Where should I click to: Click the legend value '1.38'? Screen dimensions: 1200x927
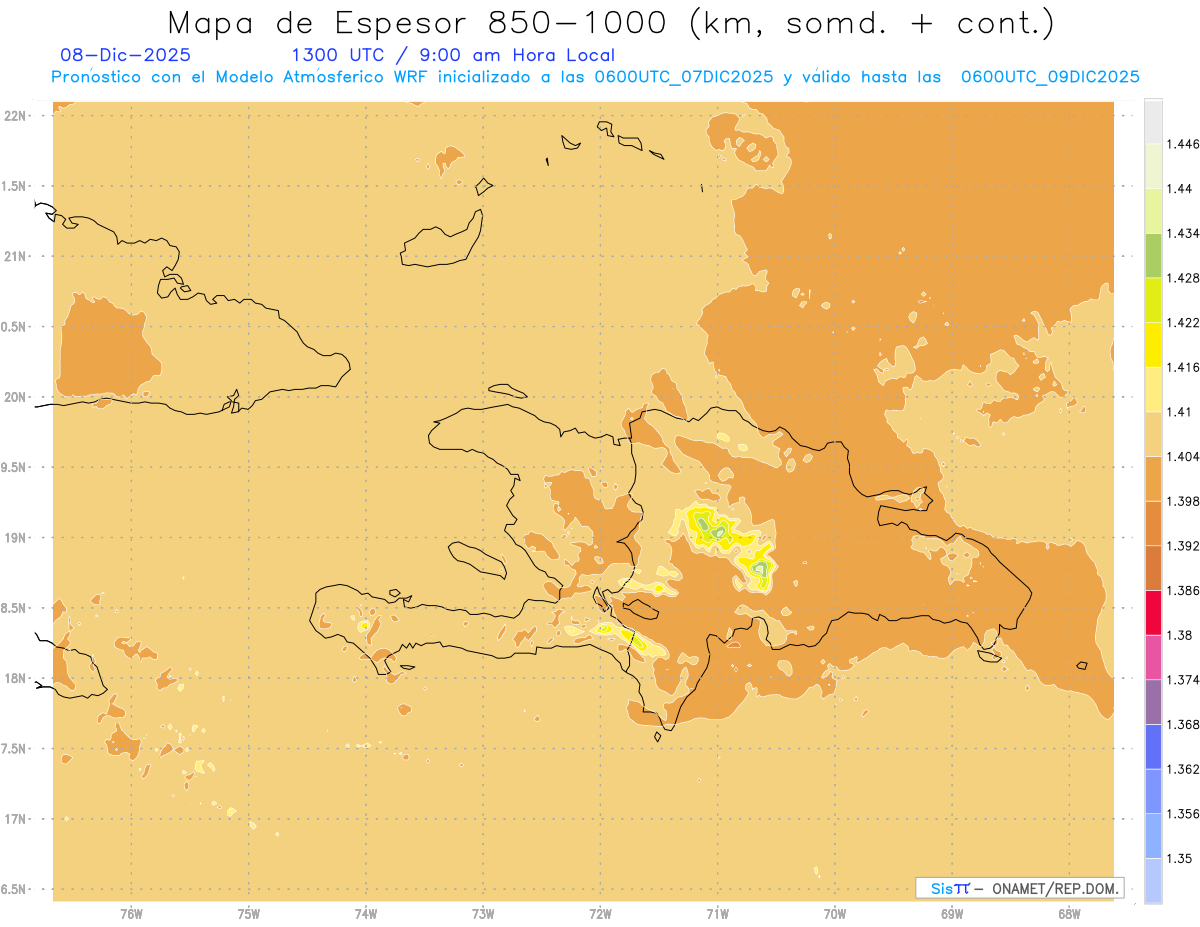tap(1182, 635)
